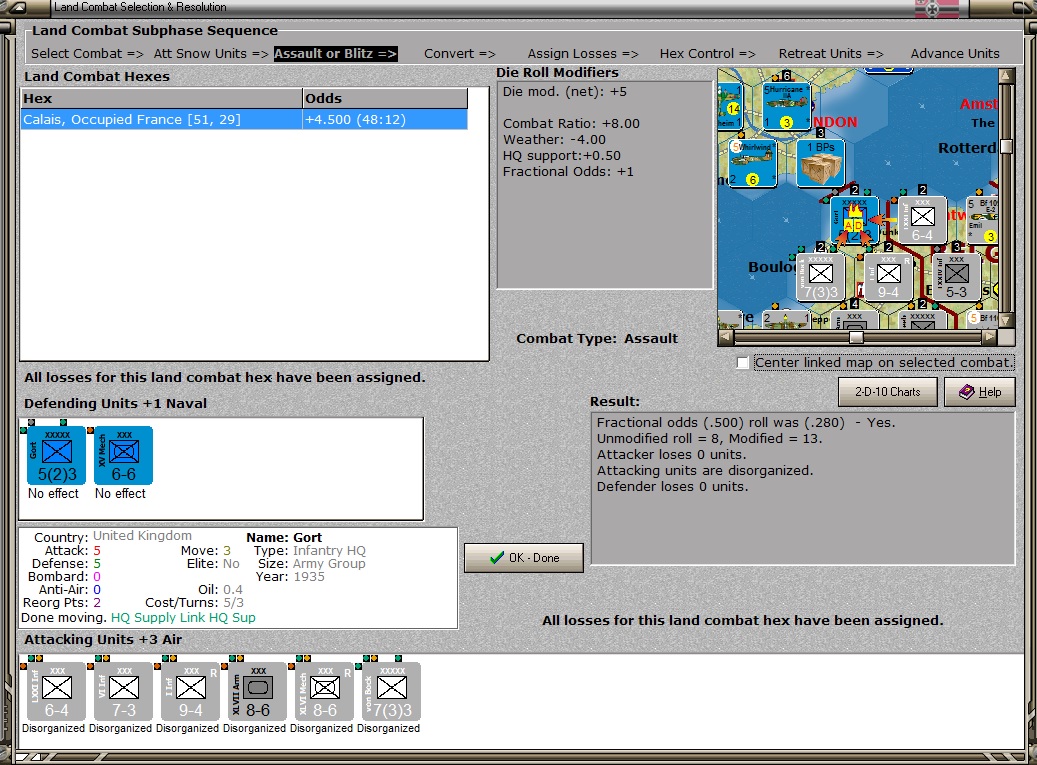Screen dimensions: 1037x765
Task: Click map scroll up arrow
Action: click(1006, 75)
